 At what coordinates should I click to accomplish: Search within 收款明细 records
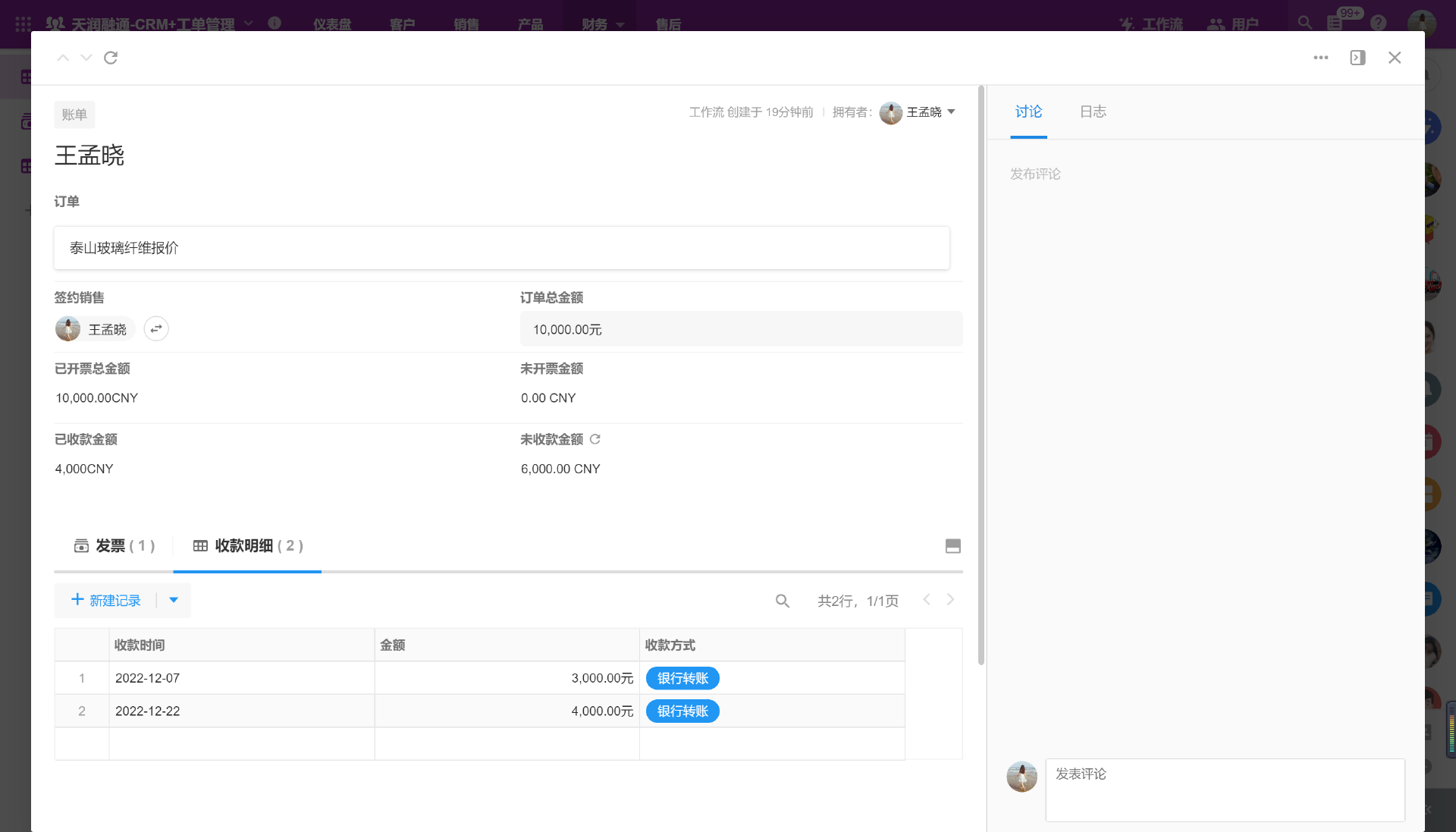(x=783, y=601)
